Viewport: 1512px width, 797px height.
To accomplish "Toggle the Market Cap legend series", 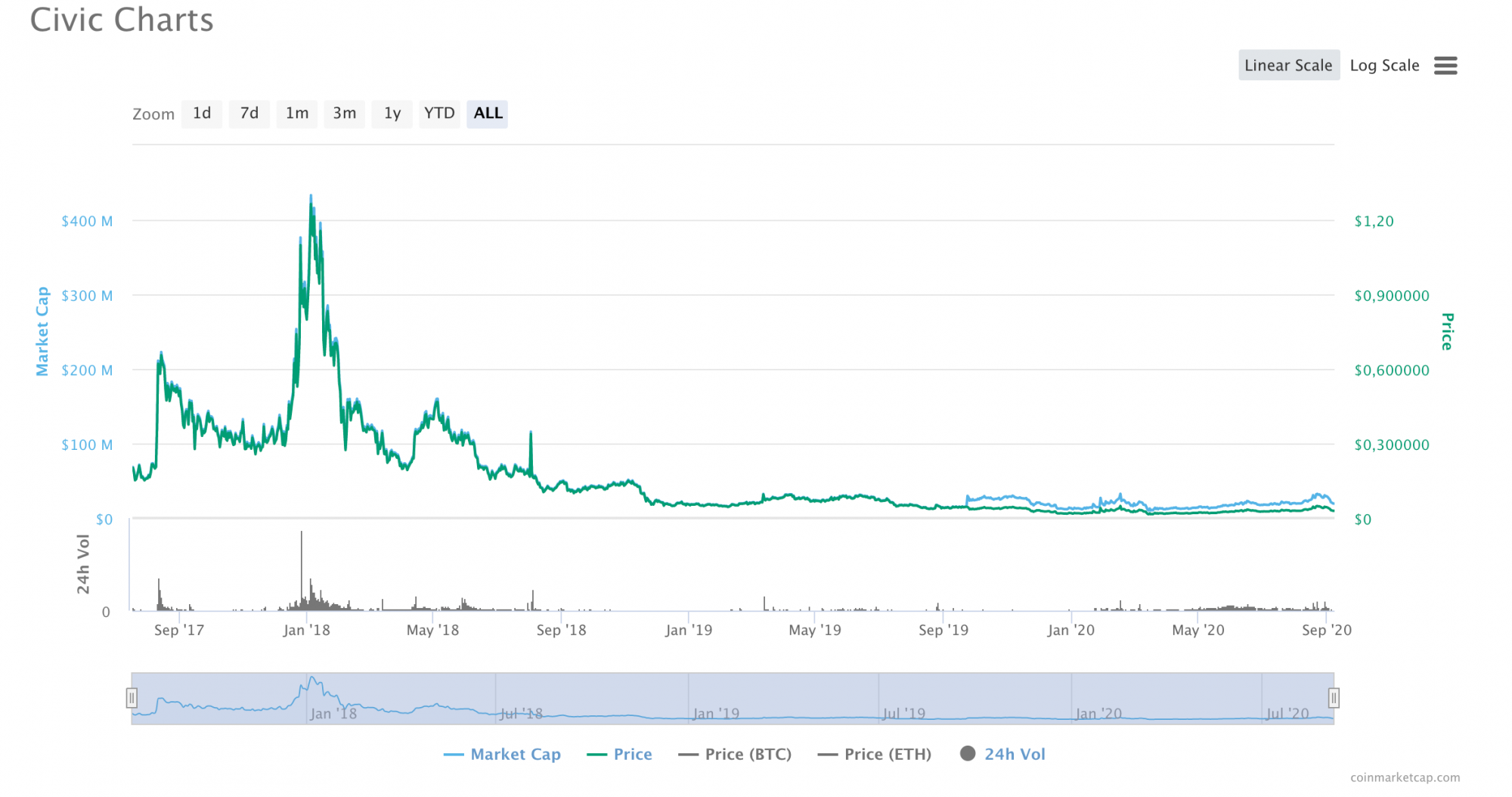I will (x=502, y=754).
